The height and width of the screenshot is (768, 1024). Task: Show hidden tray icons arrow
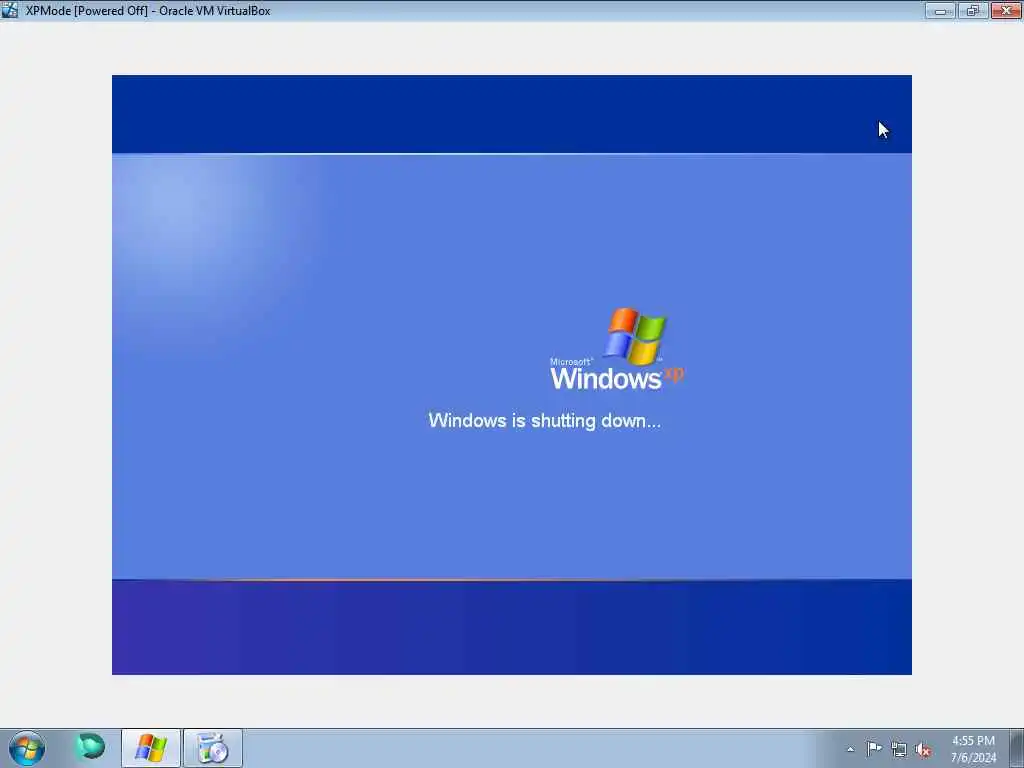point(850,749)
